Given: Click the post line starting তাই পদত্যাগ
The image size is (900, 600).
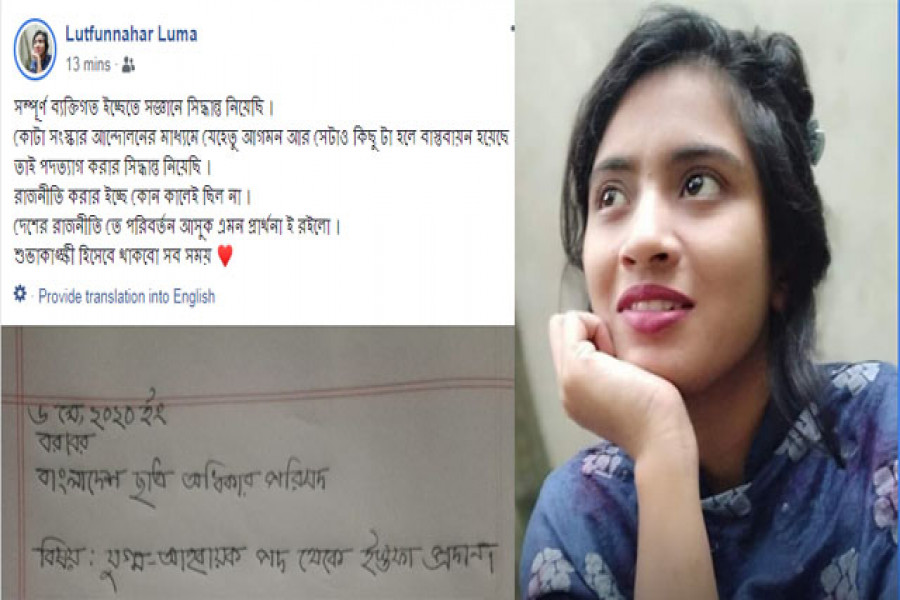Looking at the screenshot, I should coord(113,168).
